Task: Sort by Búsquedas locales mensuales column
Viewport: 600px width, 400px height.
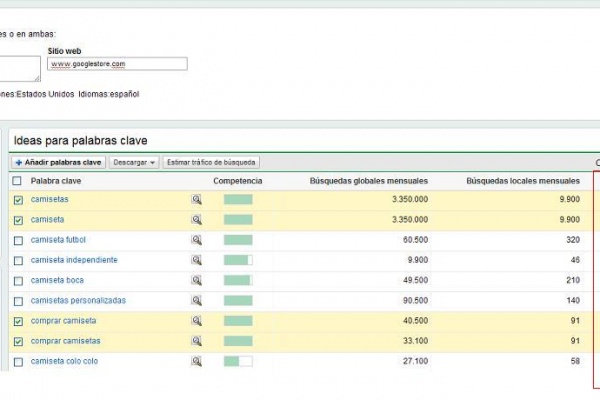Action: [x=522, y=181]
